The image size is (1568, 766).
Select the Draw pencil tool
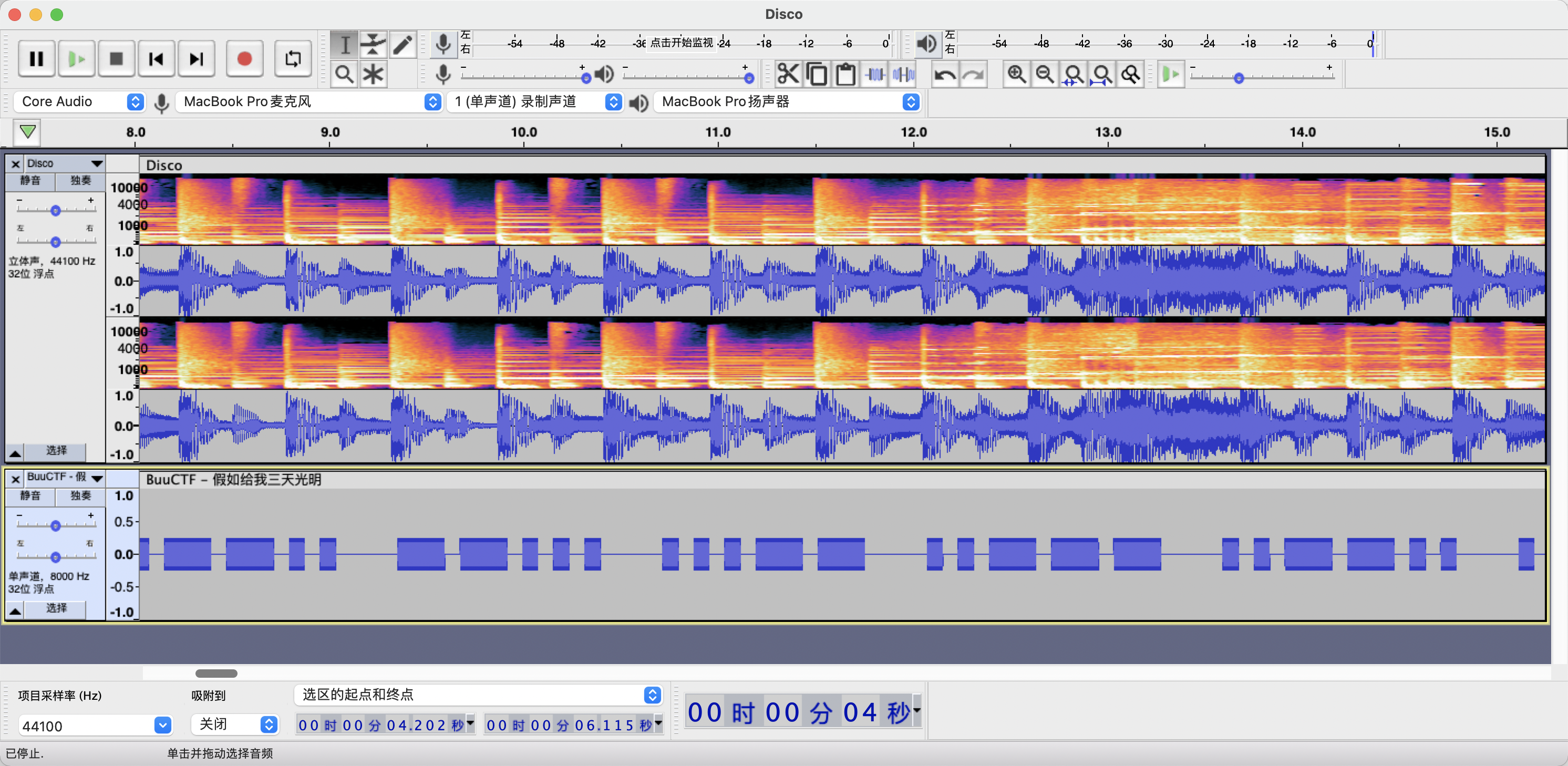[x=403, y=45]
